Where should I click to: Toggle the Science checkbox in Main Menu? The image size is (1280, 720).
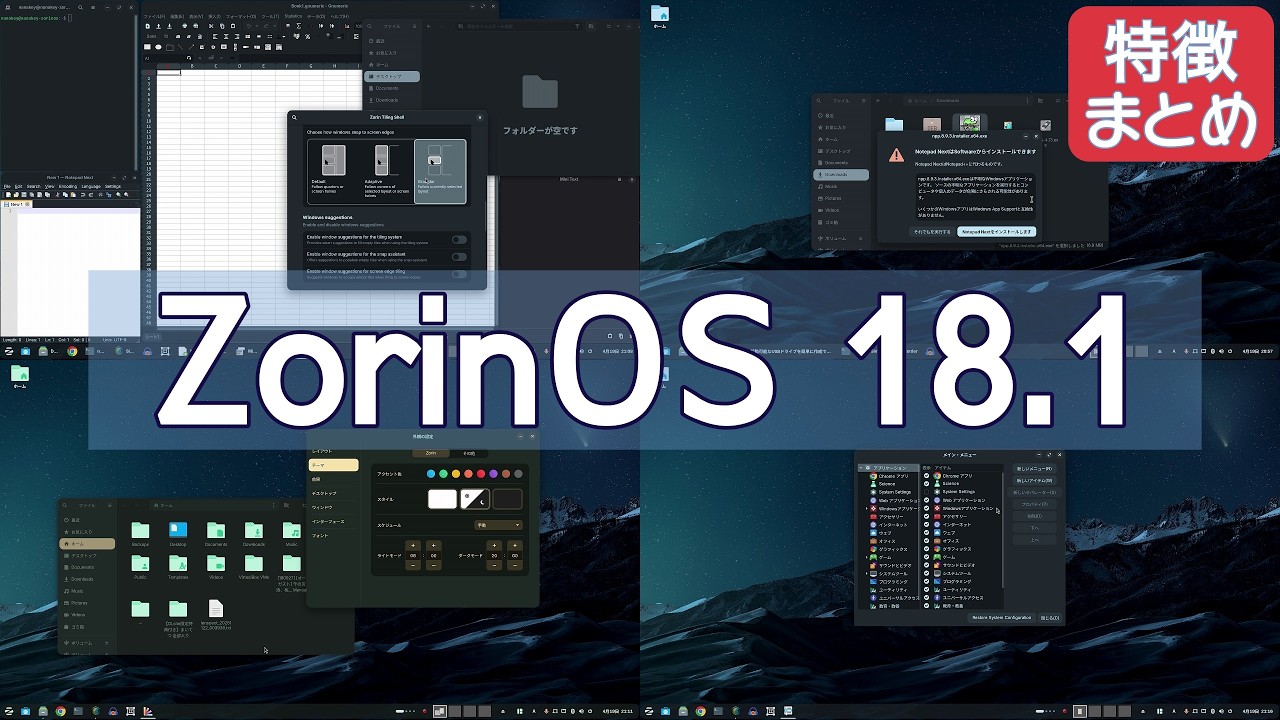click(927, 484)
